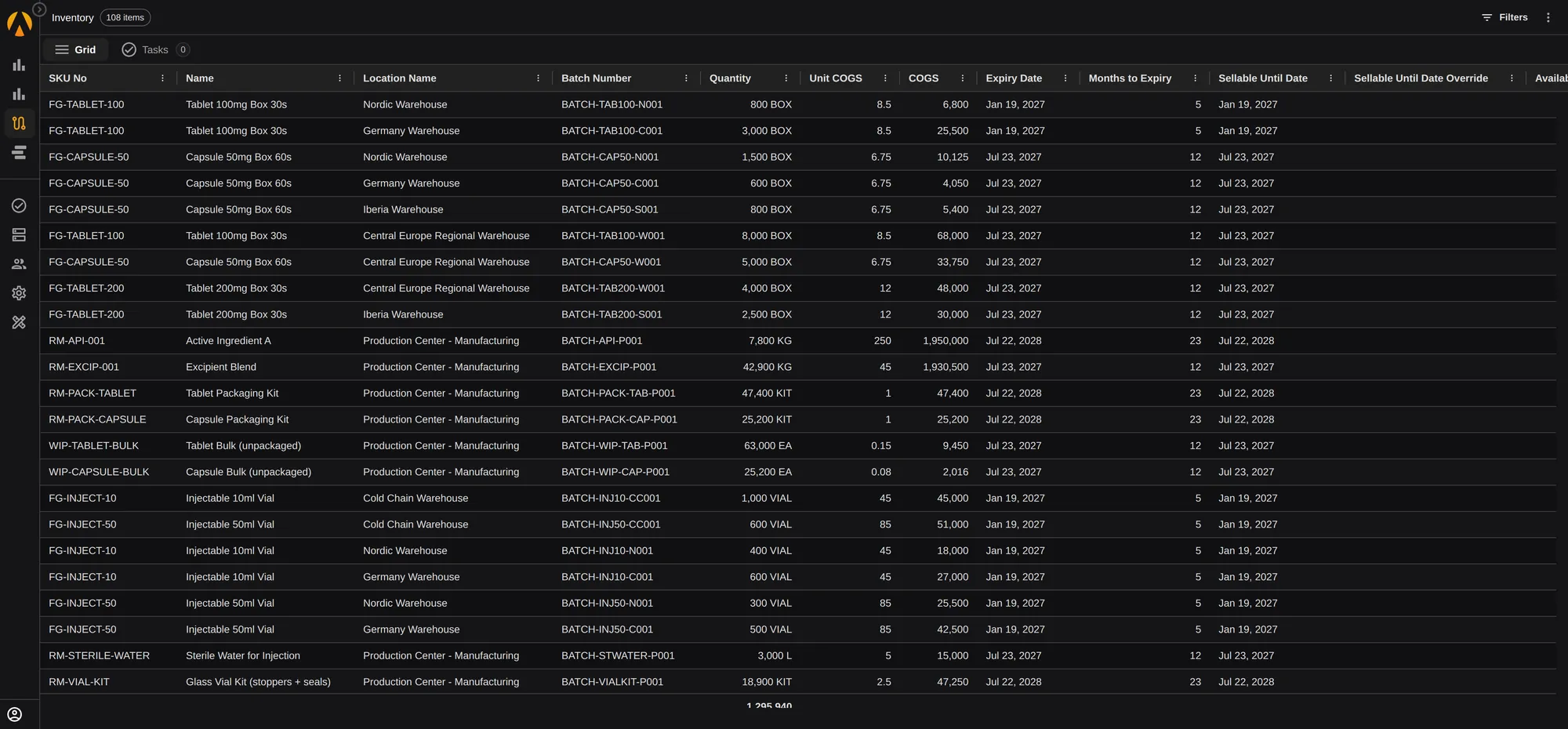1568x729 pixels.
Task: Click the 108 items badge
Action: [x=125, y=17]
